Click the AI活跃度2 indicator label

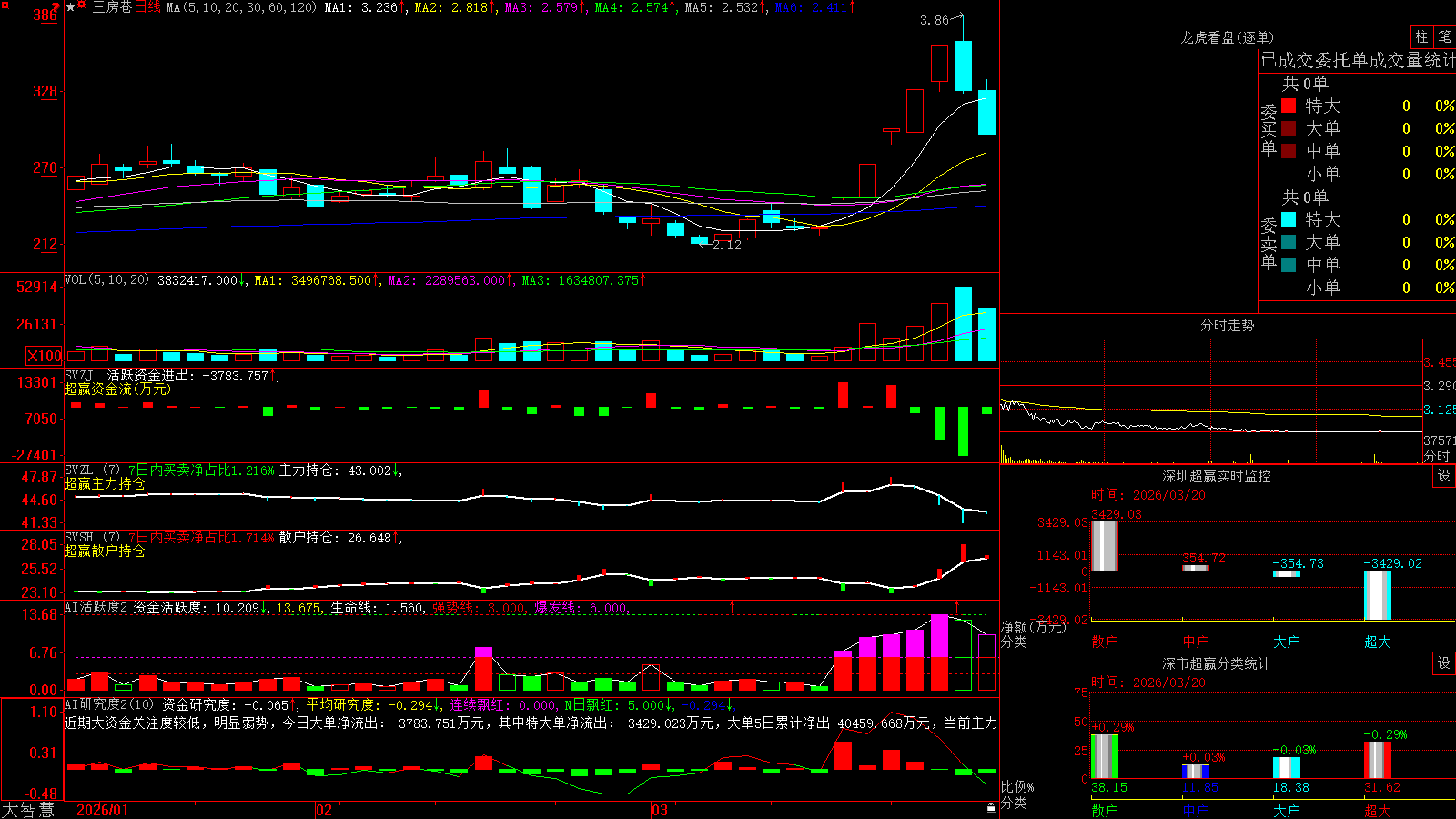(96, 607)
